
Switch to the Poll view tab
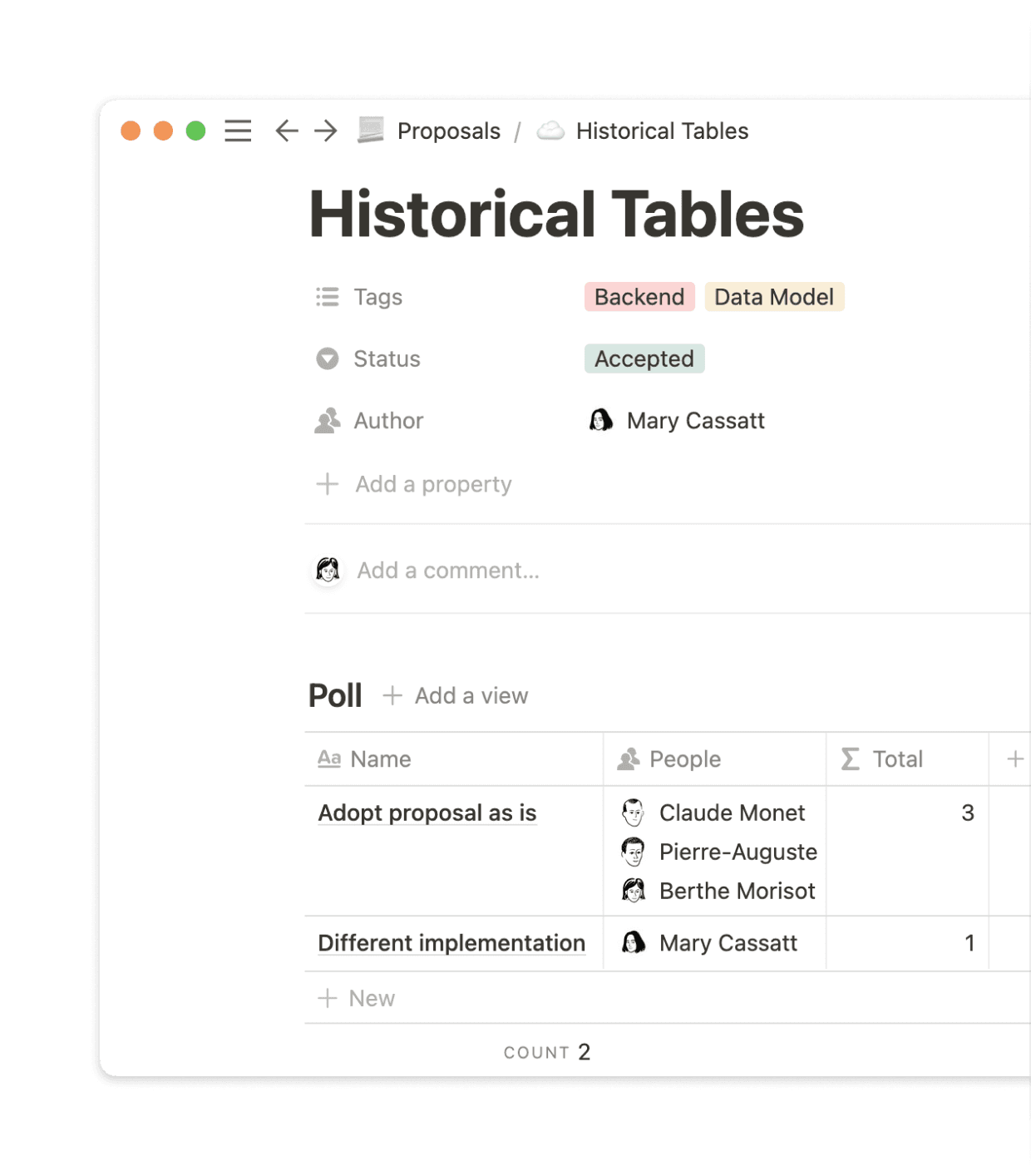tap(334, 695)
